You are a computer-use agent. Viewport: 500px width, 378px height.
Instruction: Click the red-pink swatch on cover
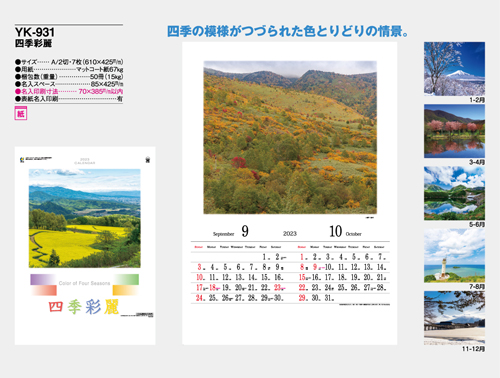[44, 290]
